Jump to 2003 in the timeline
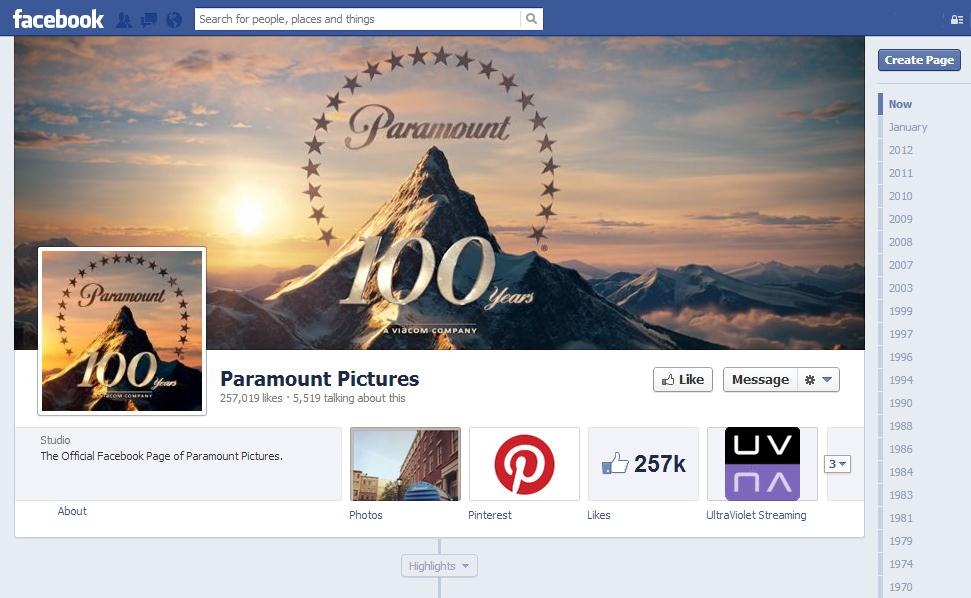Viewport: 971px width, 598px height. pos(901,288)
